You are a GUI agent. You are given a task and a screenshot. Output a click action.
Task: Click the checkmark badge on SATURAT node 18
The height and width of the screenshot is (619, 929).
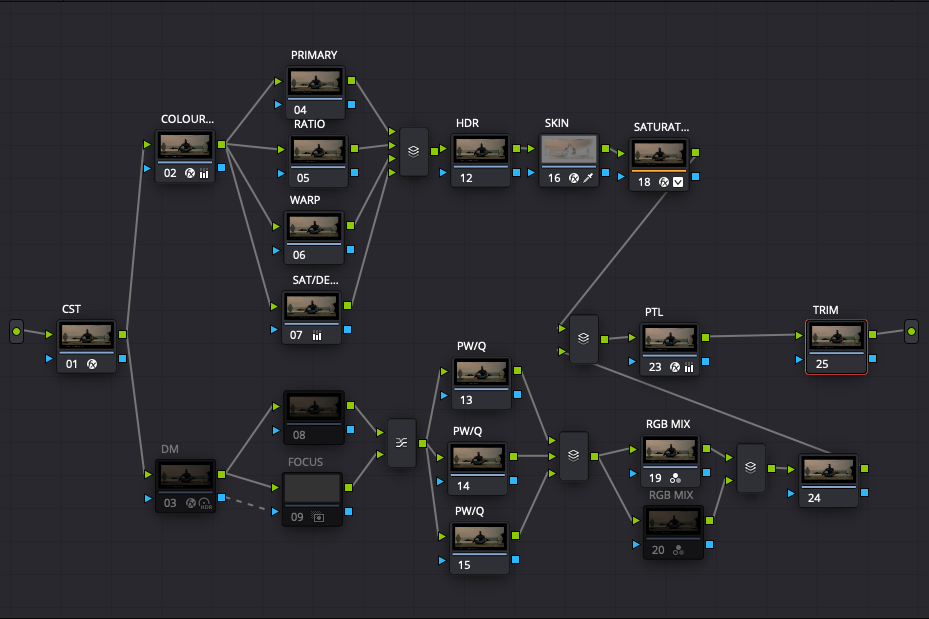(x=678, y=182)
